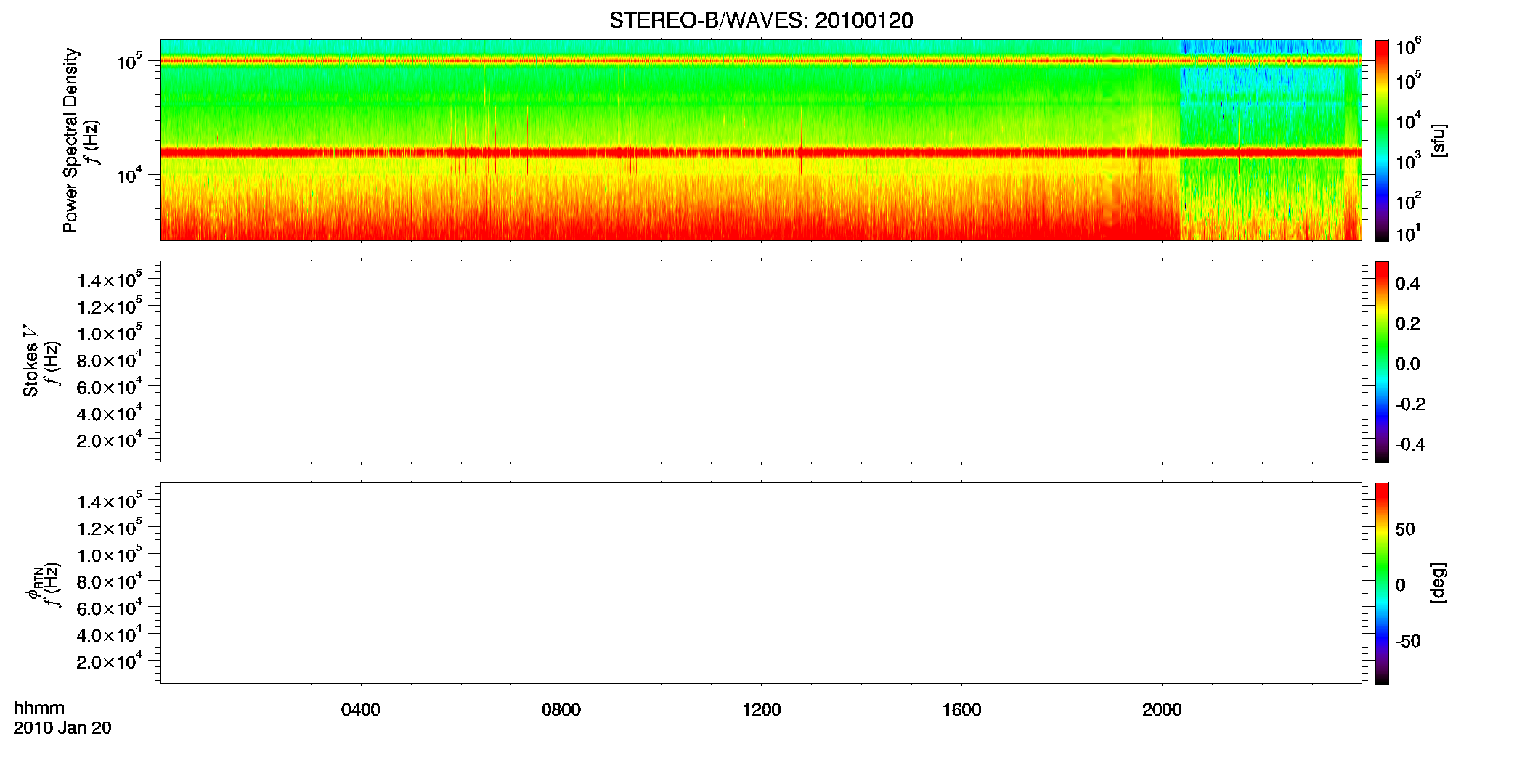Click the 1.4×10^5 tick on Stokes V axis

coord(110,279)
